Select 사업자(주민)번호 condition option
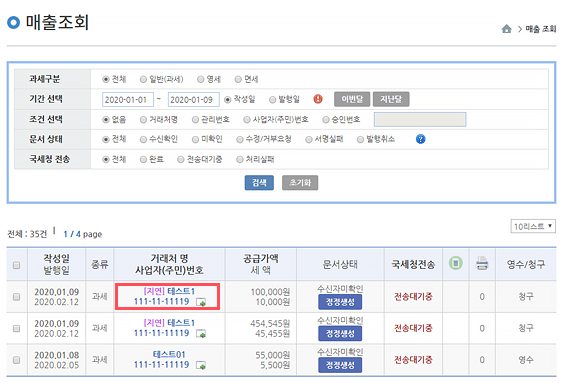Image resolution: width=563 pixels, height=383 pixels. click(x=247, y=120)
